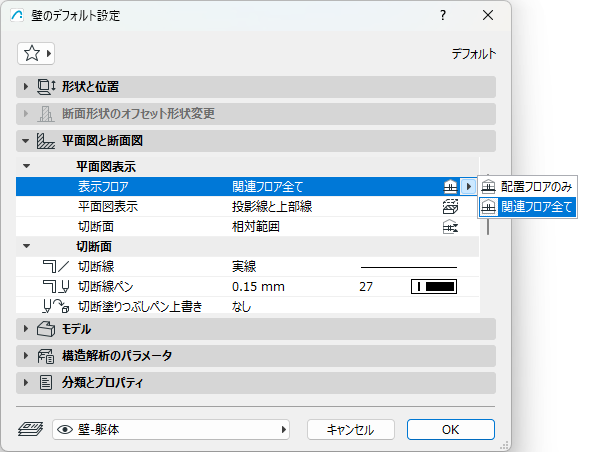Image resolution: width=589 pixels, height=452 pixels.
Task: Open the 表示フロア options arrow
Action: [468, 186]
